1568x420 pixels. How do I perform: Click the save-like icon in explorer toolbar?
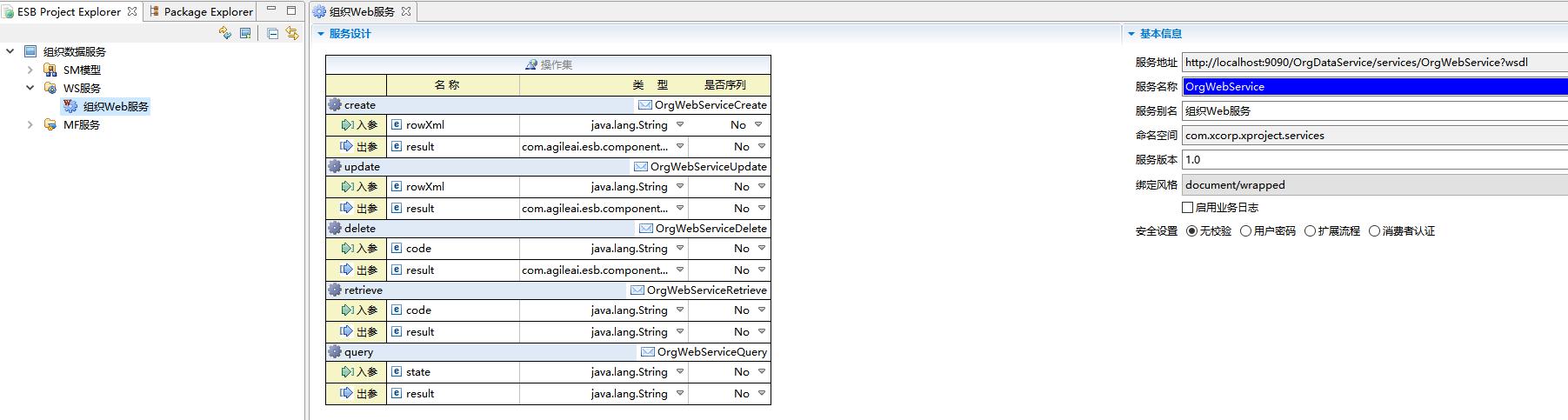(245, 33)
